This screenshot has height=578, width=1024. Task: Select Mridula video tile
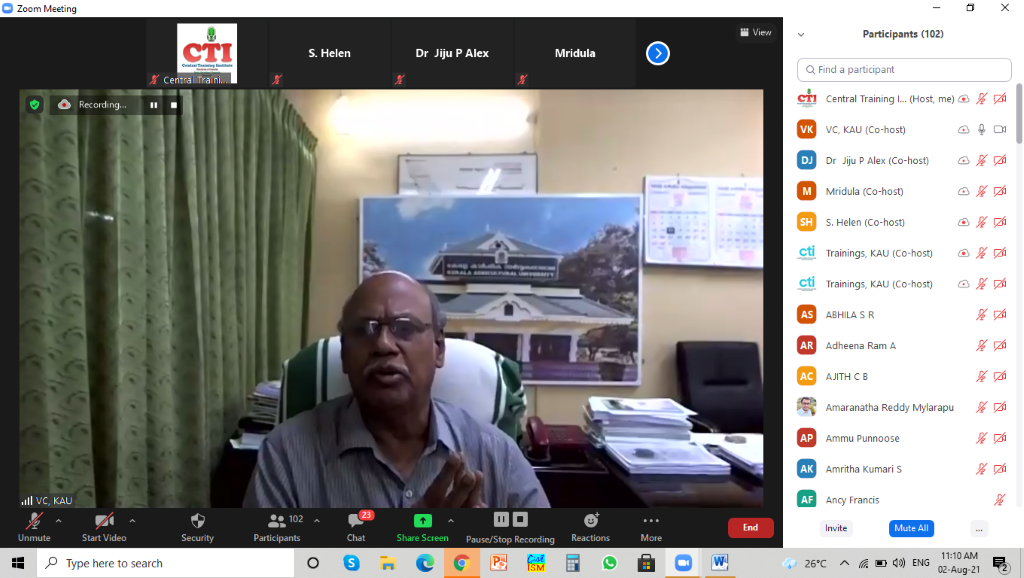[x=575, y=54]
